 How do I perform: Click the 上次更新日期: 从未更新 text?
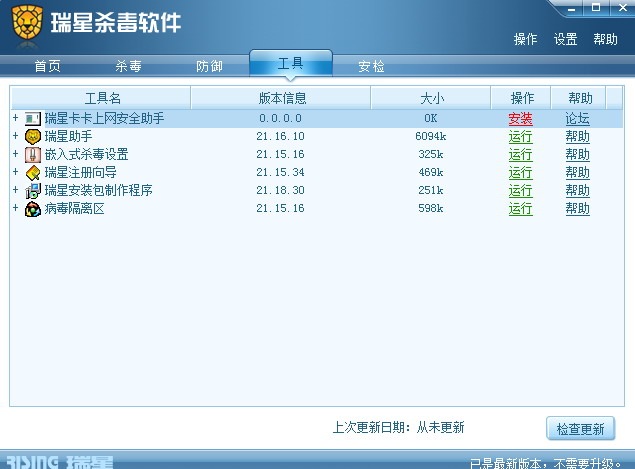pyautogui.click(x=398, y=427)
